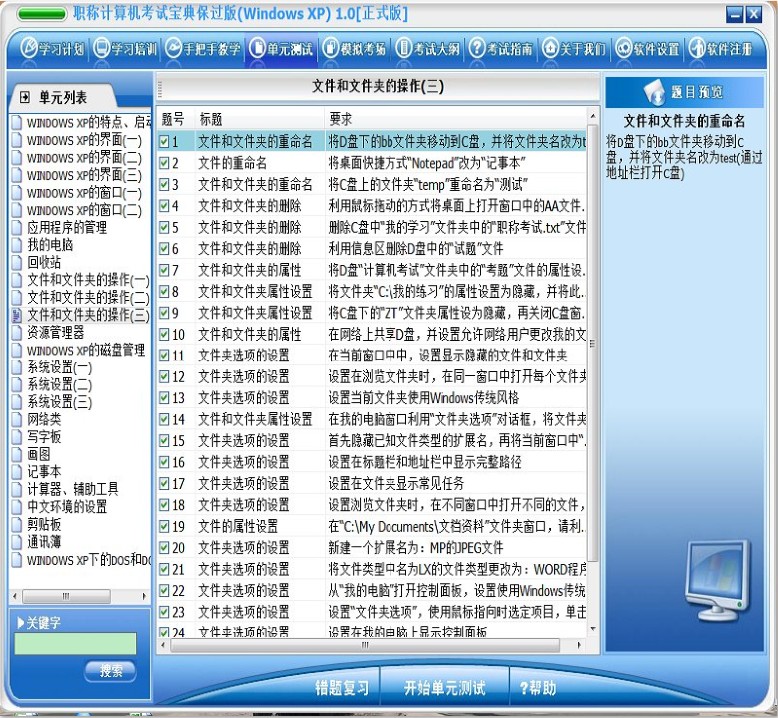The width and height of the screenshot is (778, 718).
Task: Open the 手把手教学 toolbar icon
Action: coord(174,49)
